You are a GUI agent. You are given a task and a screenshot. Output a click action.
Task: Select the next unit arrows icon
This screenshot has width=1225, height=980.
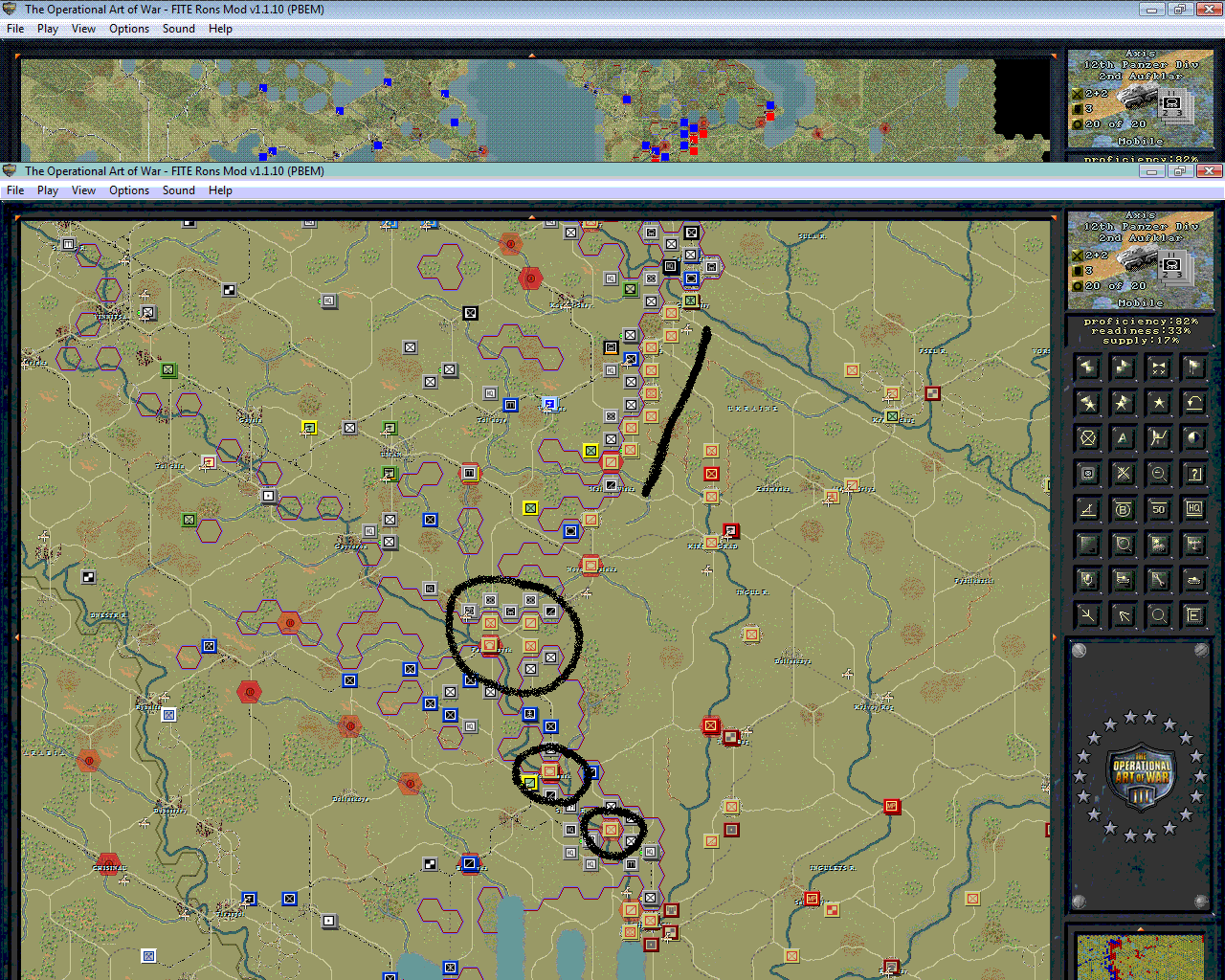[1124, 367]
